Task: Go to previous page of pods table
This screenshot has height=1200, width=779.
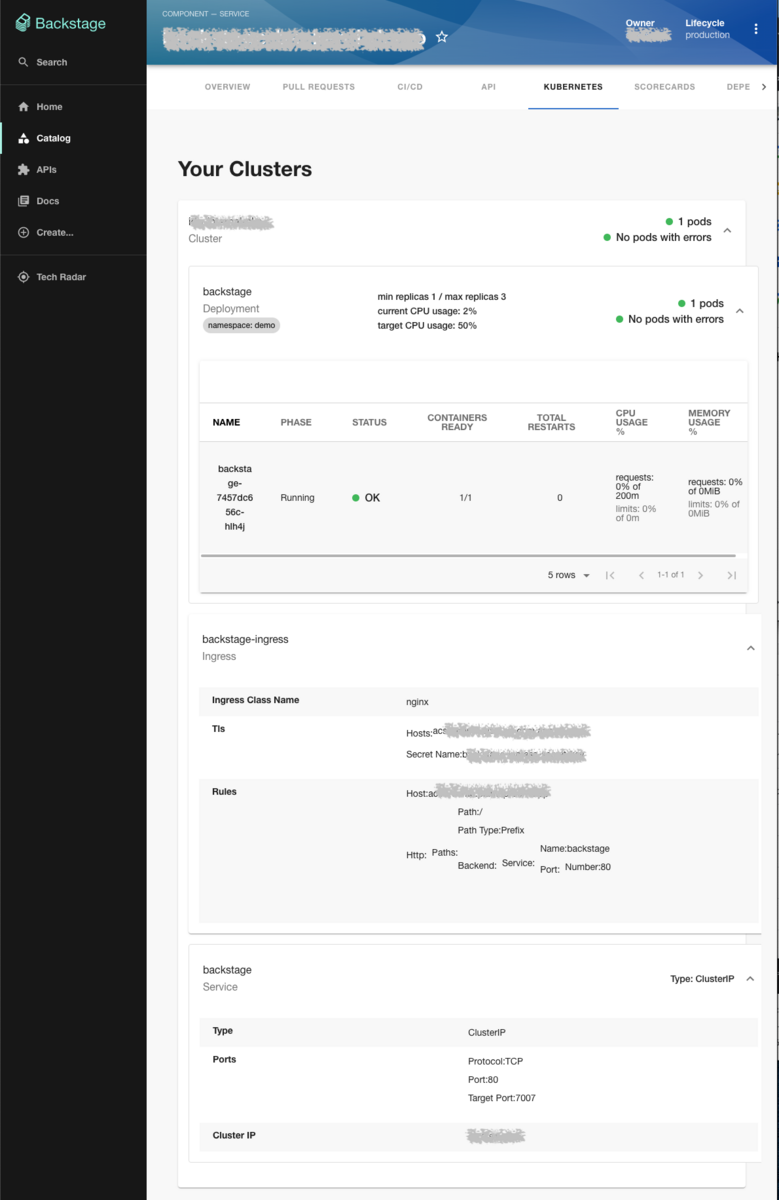Action: coord(641,575)
